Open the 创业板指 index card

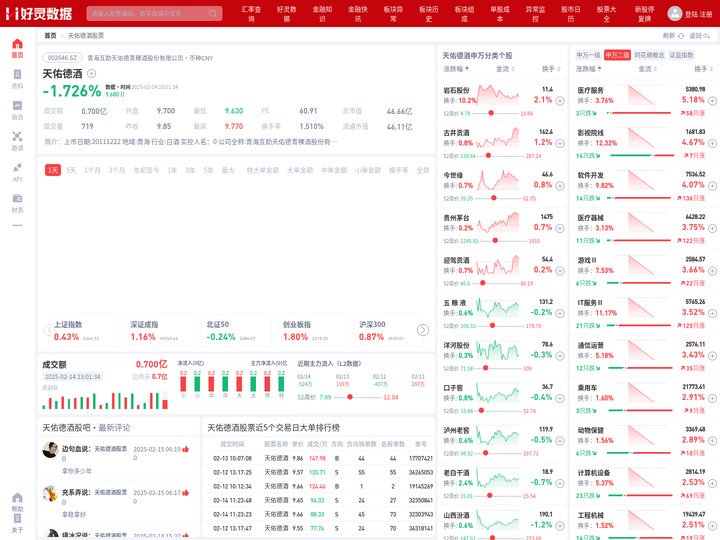pyautogui.click(x=311, y=330)
